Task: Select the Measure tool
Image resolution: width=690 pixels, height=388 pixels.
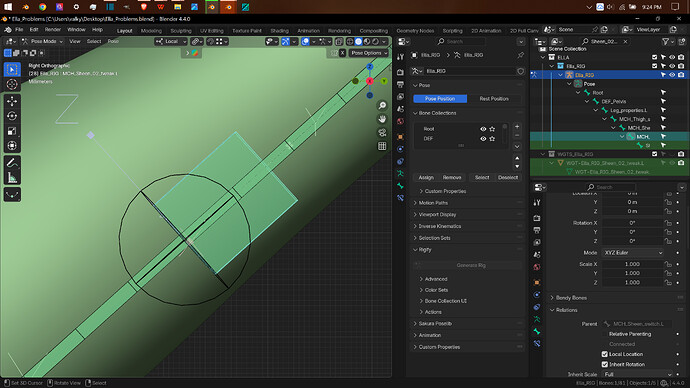Action: pyautogui.click(x=12, y=177)
